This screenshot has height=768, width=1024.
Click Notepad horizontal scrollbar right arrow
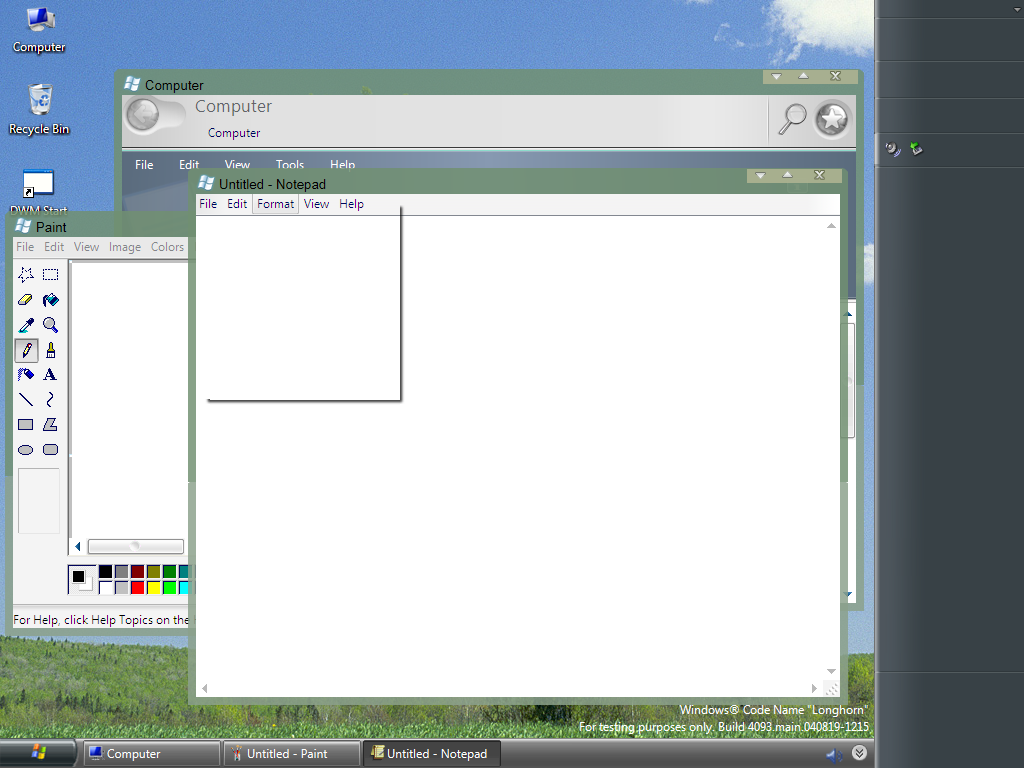(x=814, y=688)
